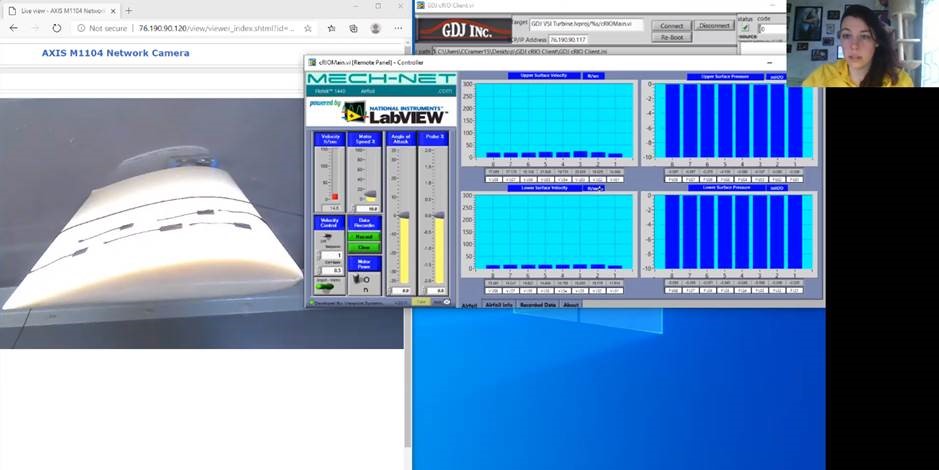
Task: Open the Upper Surface Velocity units dropdown
Action: [x=592, y=76]
